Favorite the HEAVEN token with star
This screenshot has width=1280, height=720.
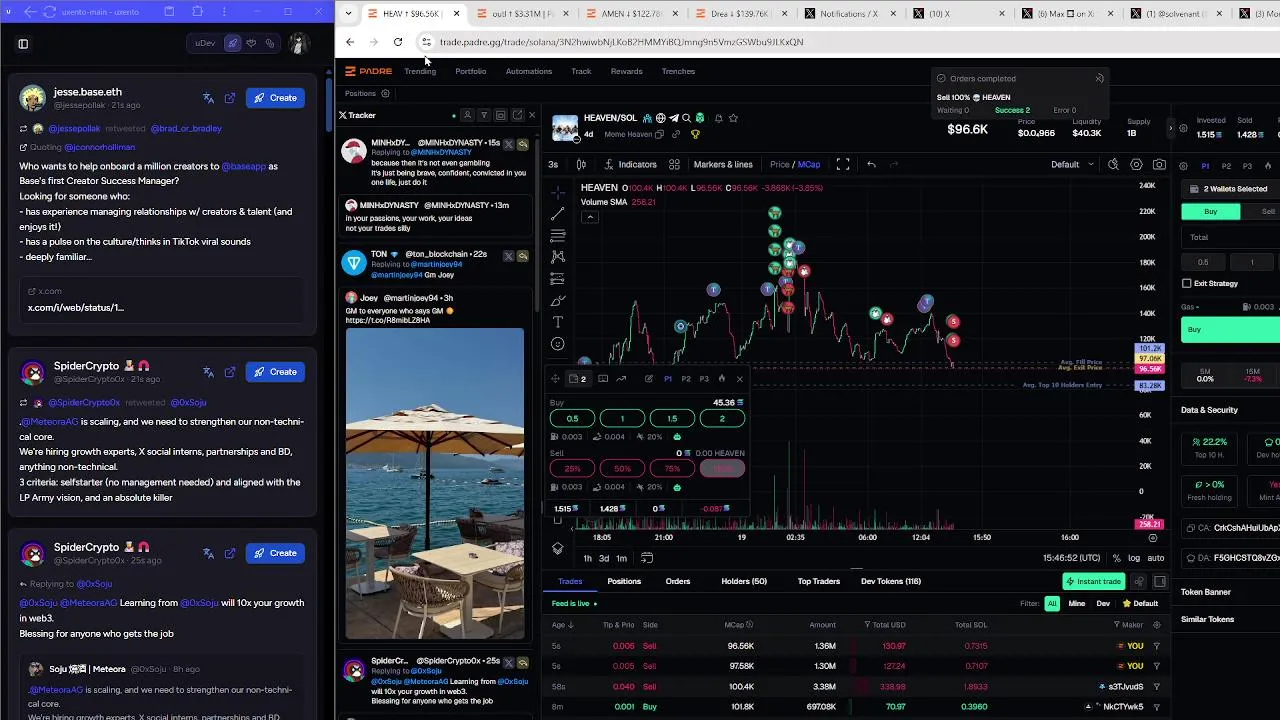[733, 118]
